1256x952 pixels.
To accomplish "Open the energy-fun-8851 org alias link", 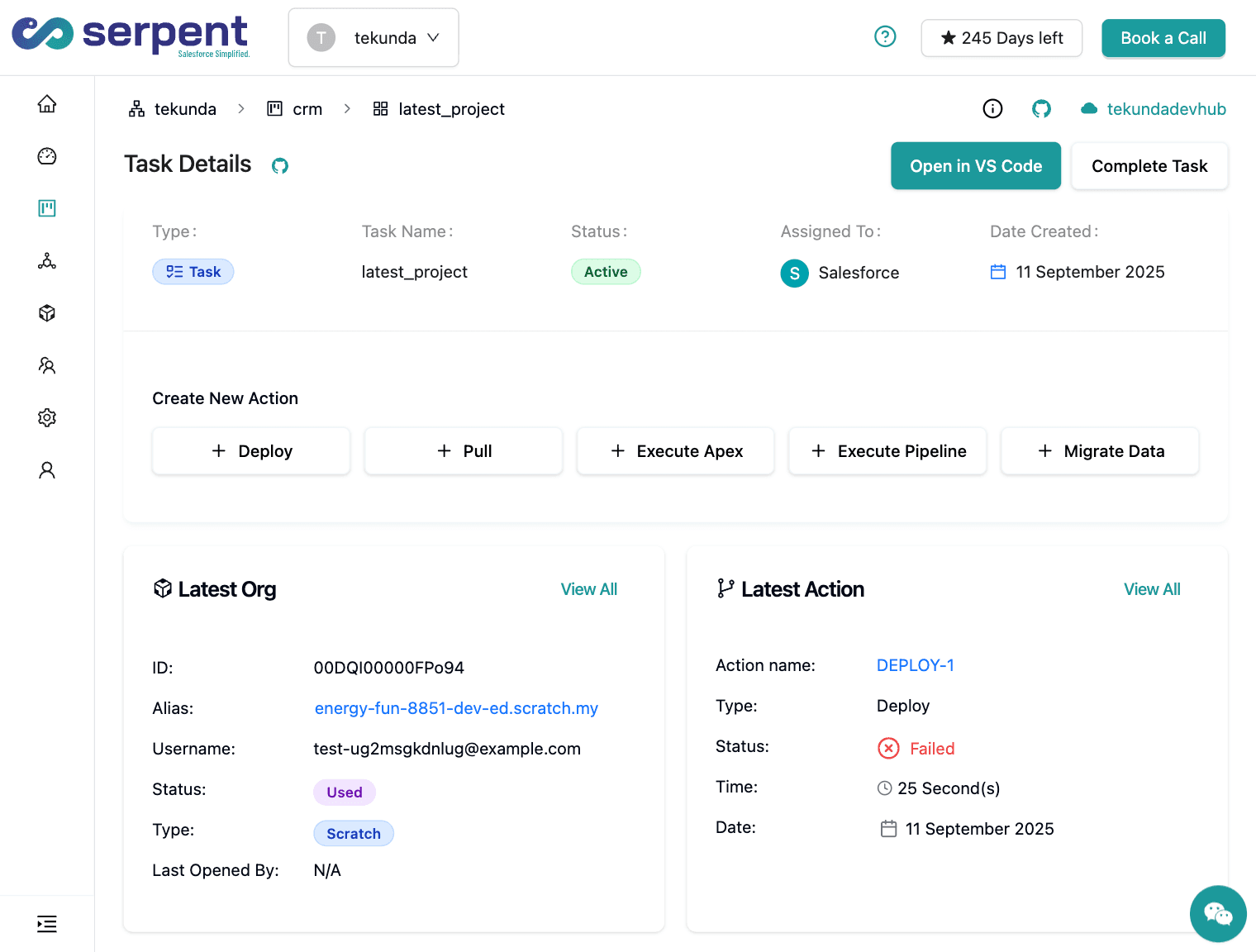I will pos(456,708).
